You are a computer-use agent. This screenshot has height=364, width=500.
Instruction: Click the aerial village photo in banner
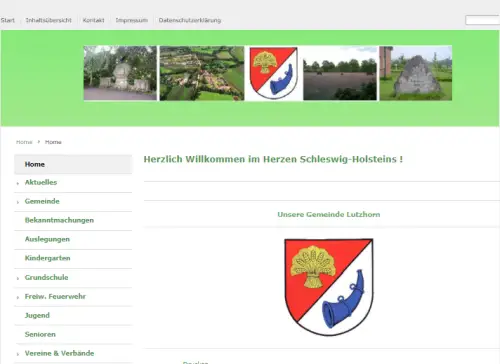point(202,73)
